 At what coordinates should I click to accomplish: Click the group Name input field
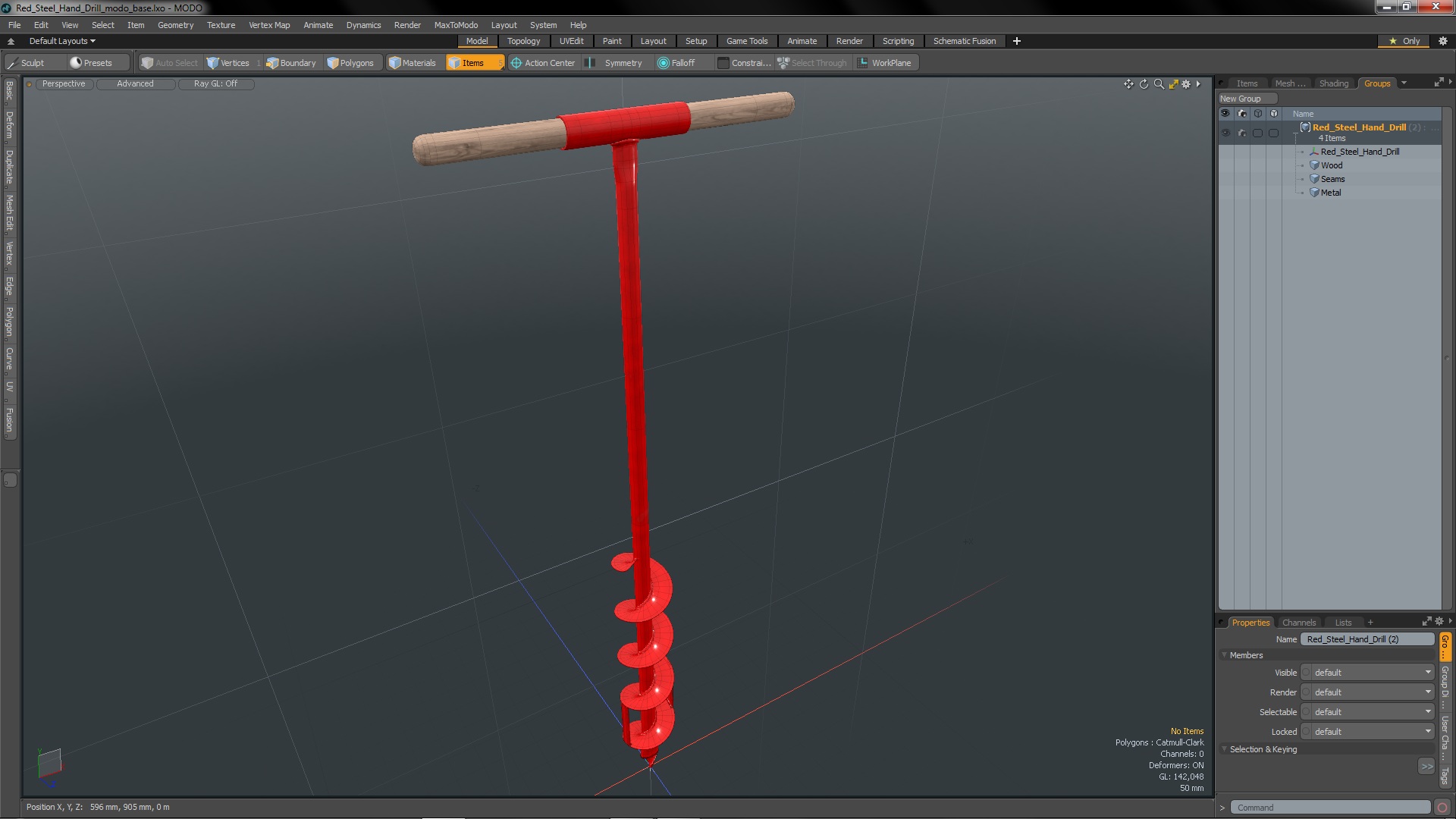(1367, 639)
